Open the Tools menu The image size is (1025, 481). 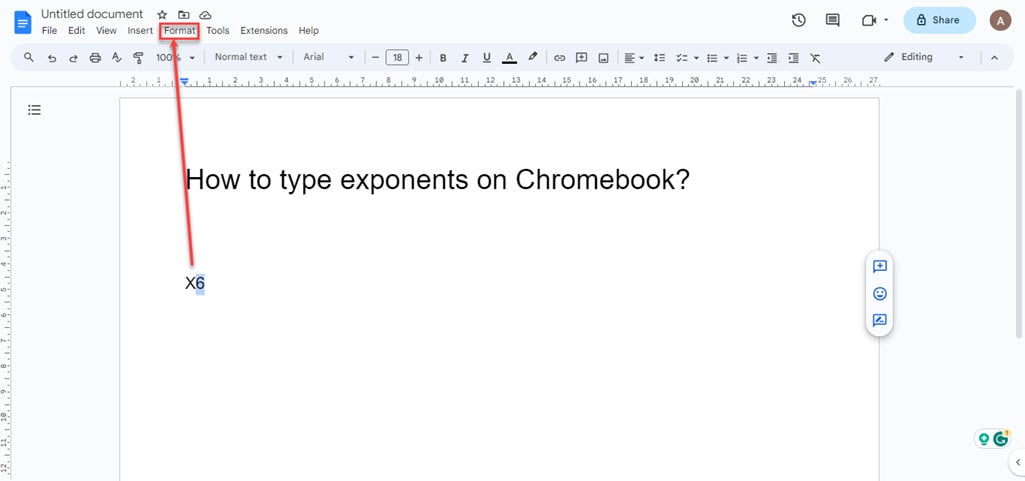(x=218, y=31)
